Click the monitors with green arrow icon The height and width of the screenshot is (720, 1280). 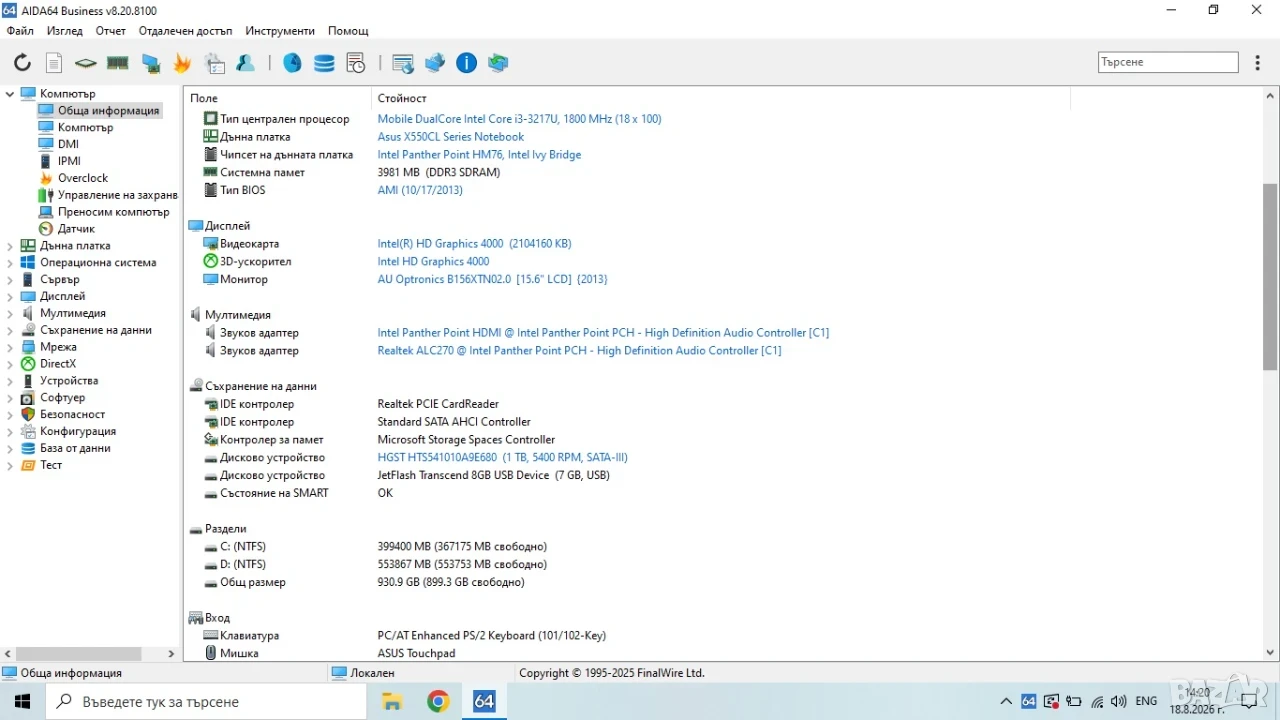(498, 63)
